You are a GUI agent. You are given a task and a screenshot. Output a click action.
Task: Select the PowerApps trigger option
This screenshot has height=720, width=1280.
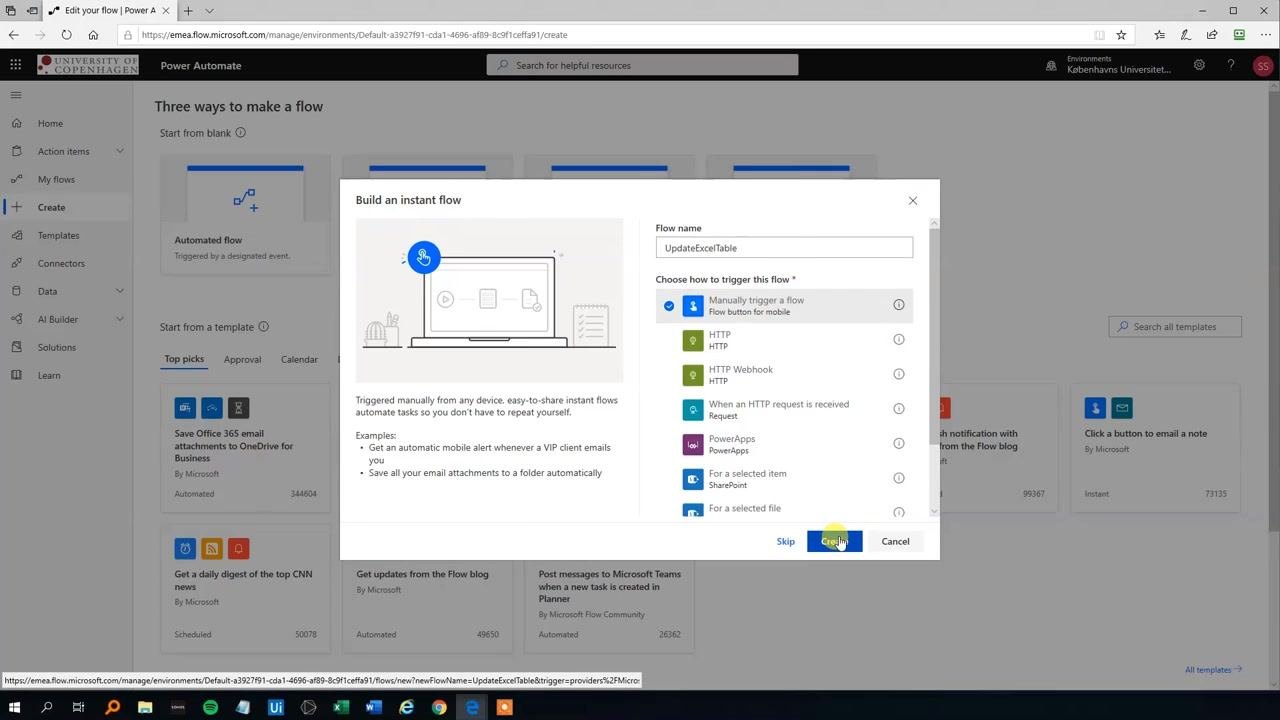click(x=784, y=444)
